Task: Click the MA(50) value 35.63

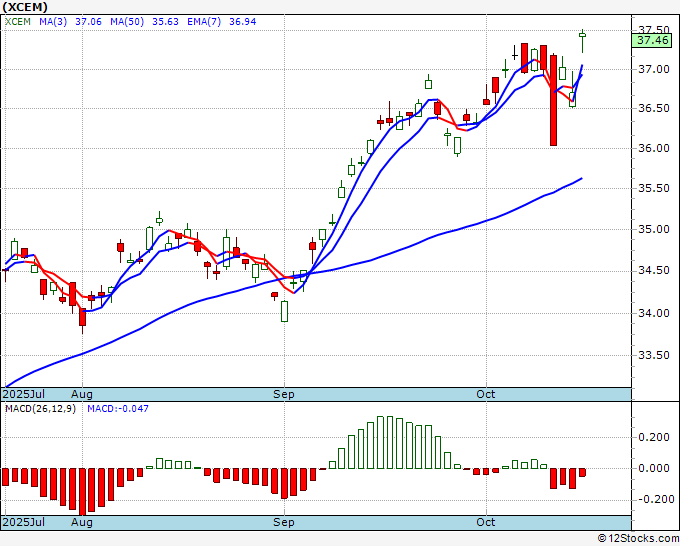Action: [x=165, y=22]
